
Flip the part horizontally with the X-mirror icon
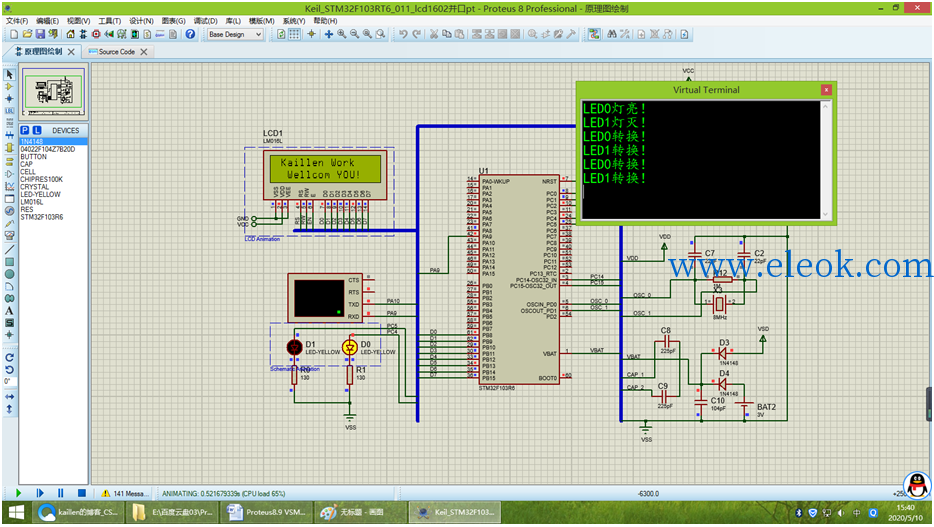(x=9, y=396)
